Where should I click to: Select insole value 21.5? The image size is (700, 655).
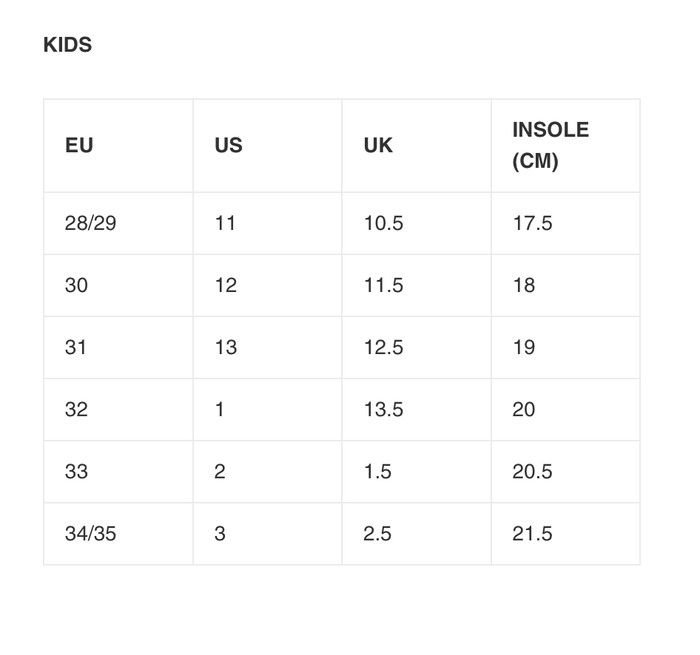click(566, 534)
